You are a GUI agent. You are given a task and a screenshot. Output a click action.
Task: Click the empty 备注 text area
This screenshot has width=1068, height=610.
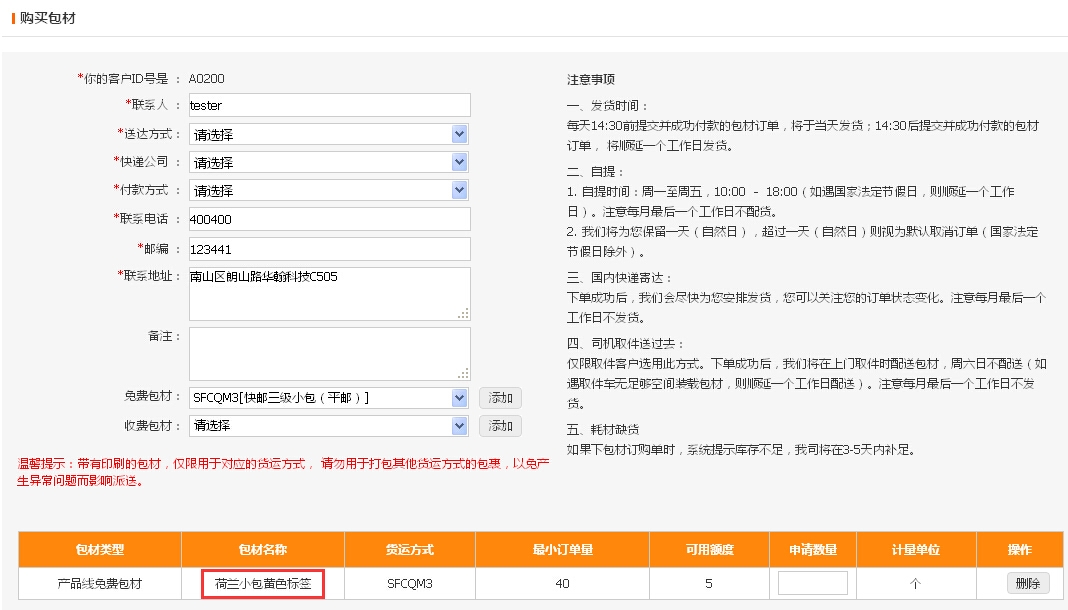point(329,353)
